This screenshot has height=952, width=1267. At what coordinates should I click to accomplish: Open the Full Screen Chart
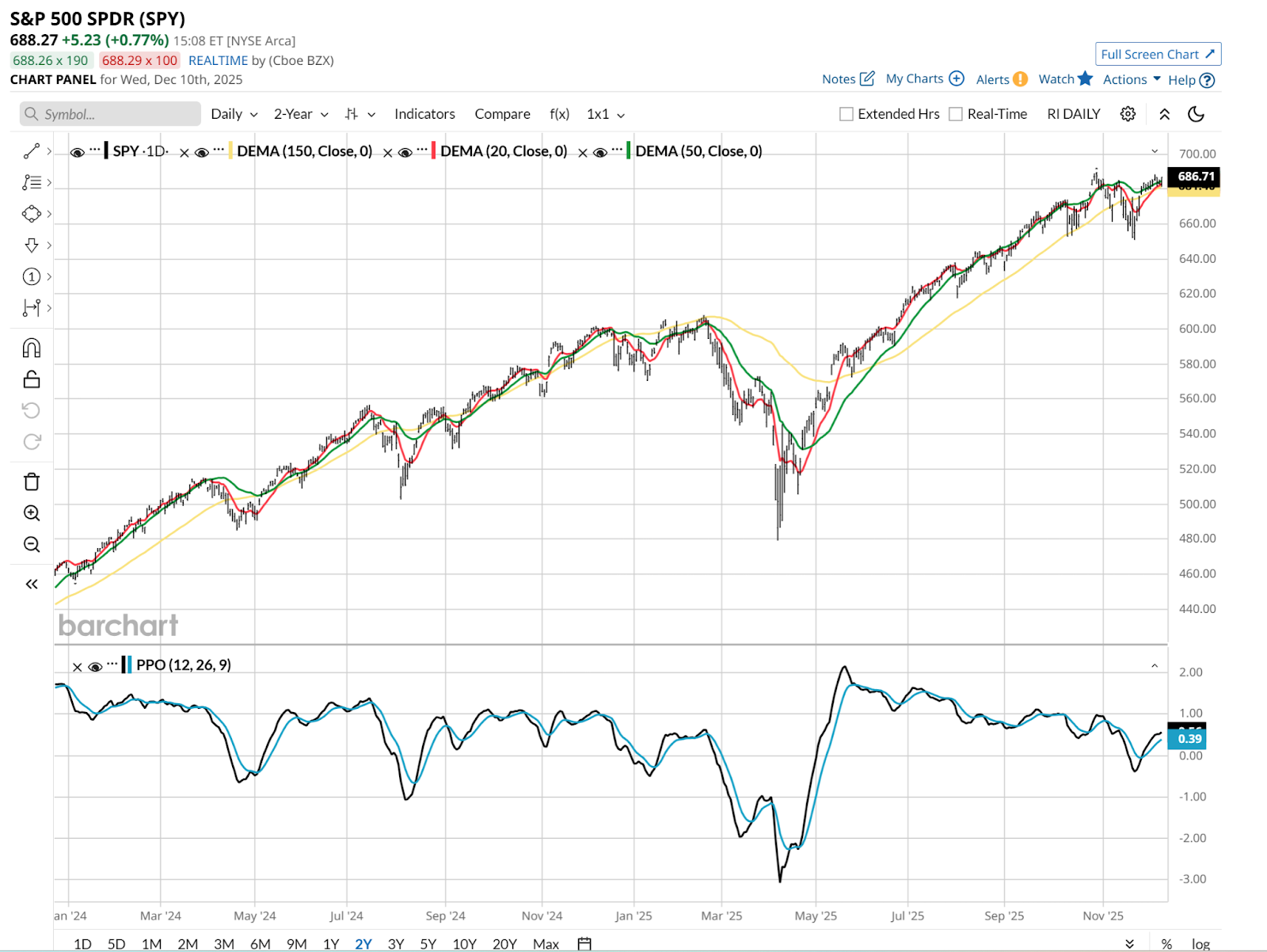(1158, 54)
